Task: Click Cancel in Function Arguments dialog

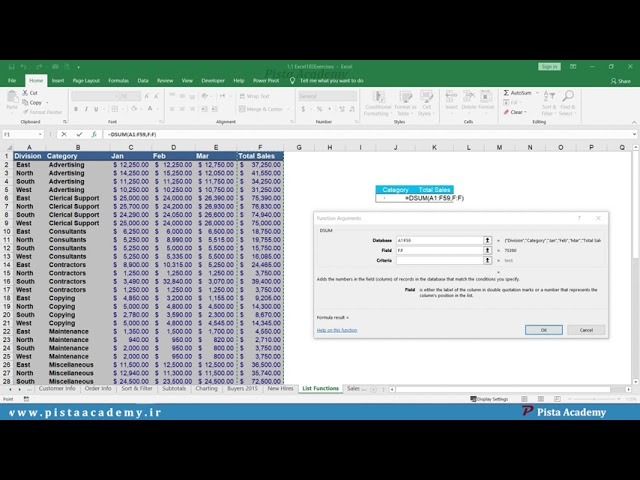Action: point(586,330)
